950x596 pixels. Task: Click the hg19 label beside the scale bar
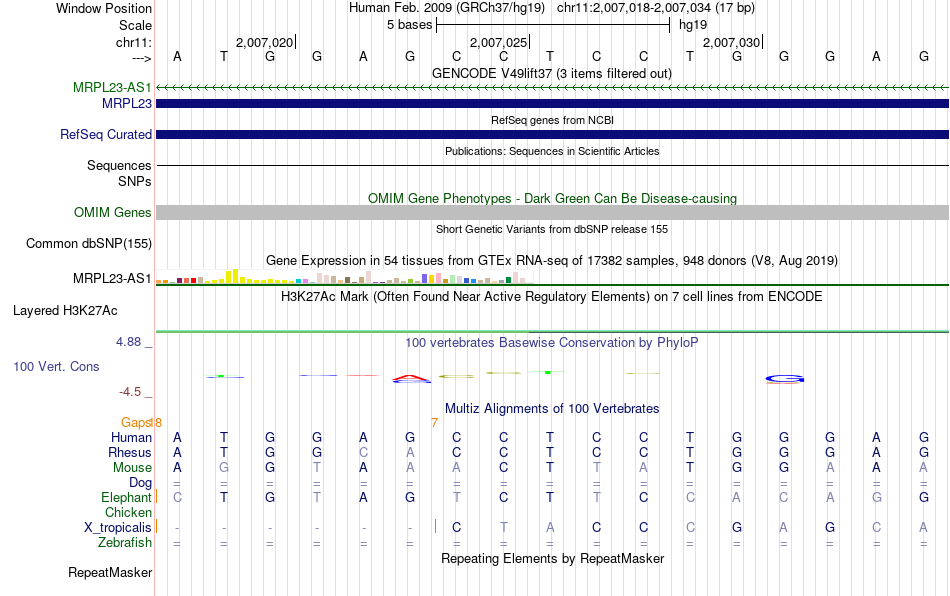pyautogui.click(x=693, y=25)
